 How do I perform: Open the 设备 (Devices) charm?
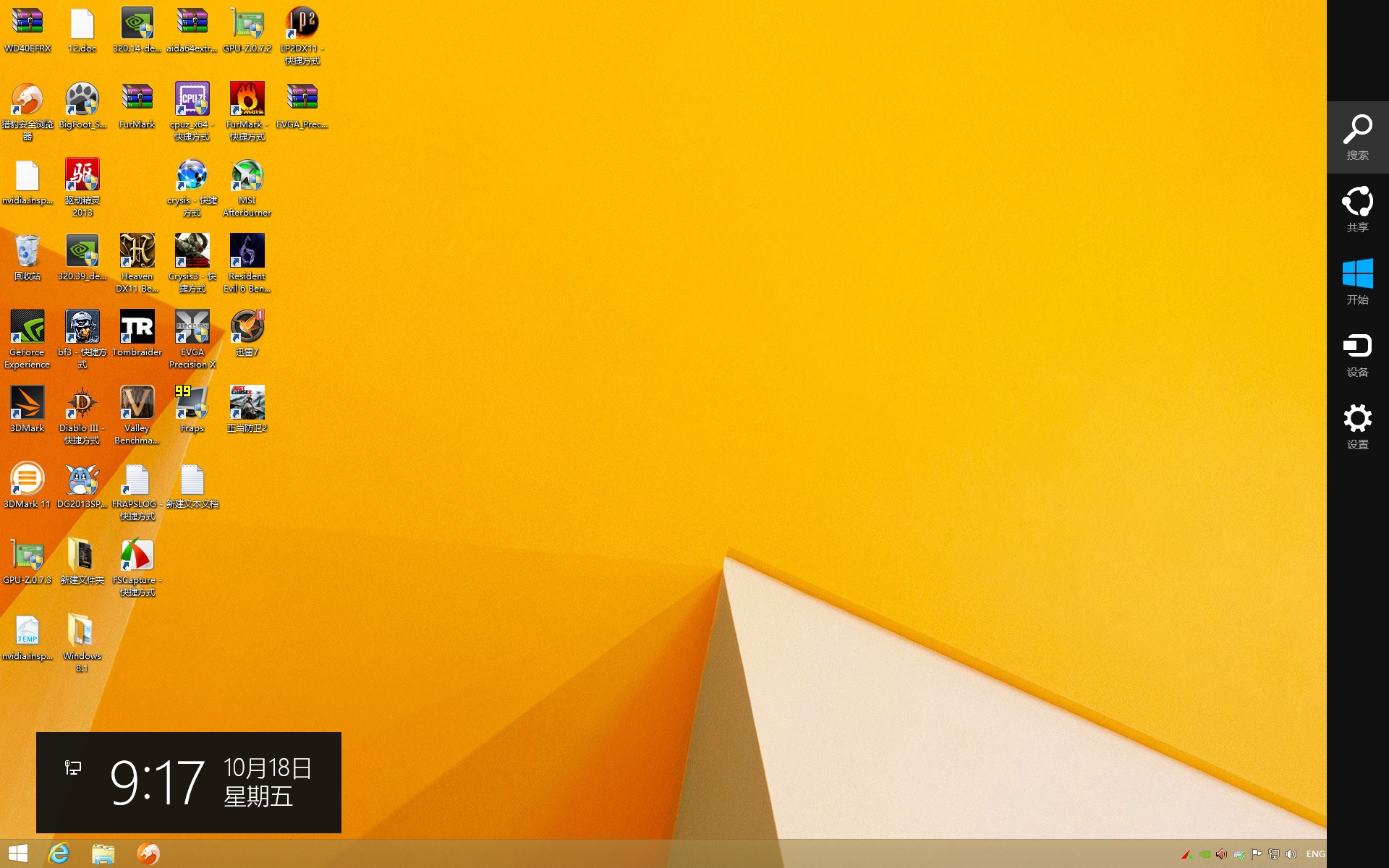coord(1357,354)
